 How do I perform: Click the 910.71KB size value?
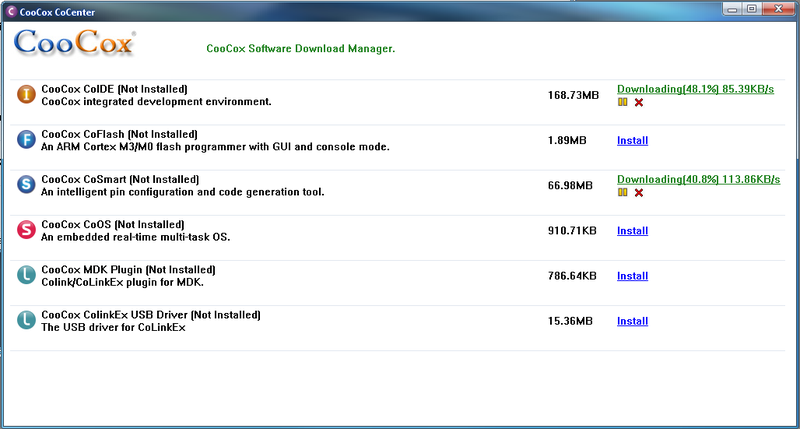[x=572, y=231]
